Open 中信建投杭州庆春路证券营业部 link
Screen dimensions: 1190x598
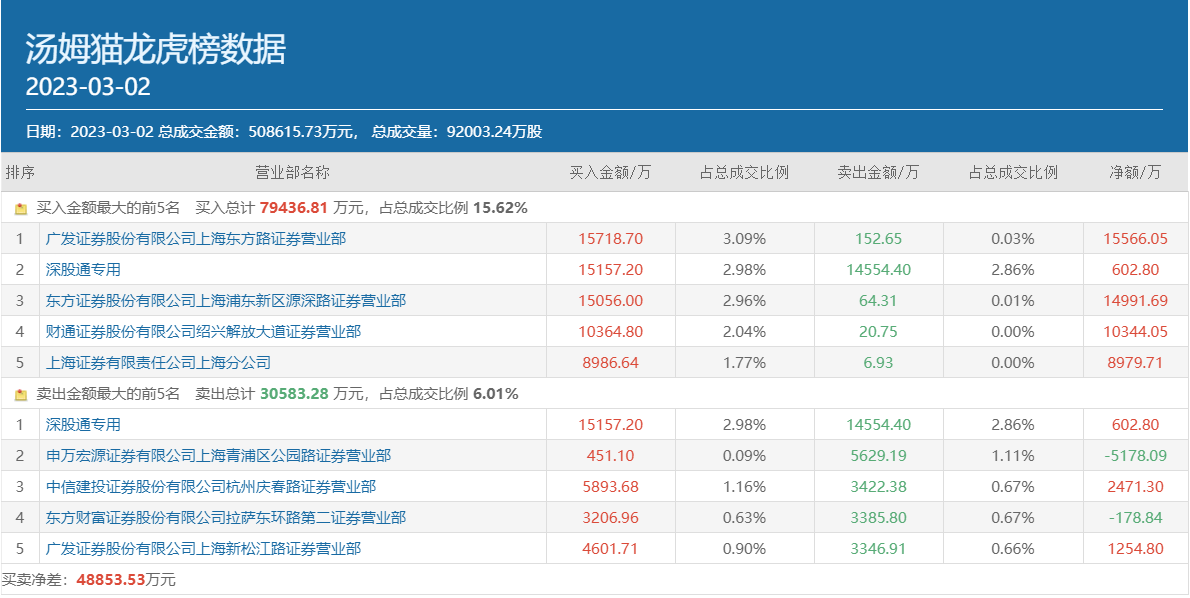pyautogui.click(x=211, y=487)
